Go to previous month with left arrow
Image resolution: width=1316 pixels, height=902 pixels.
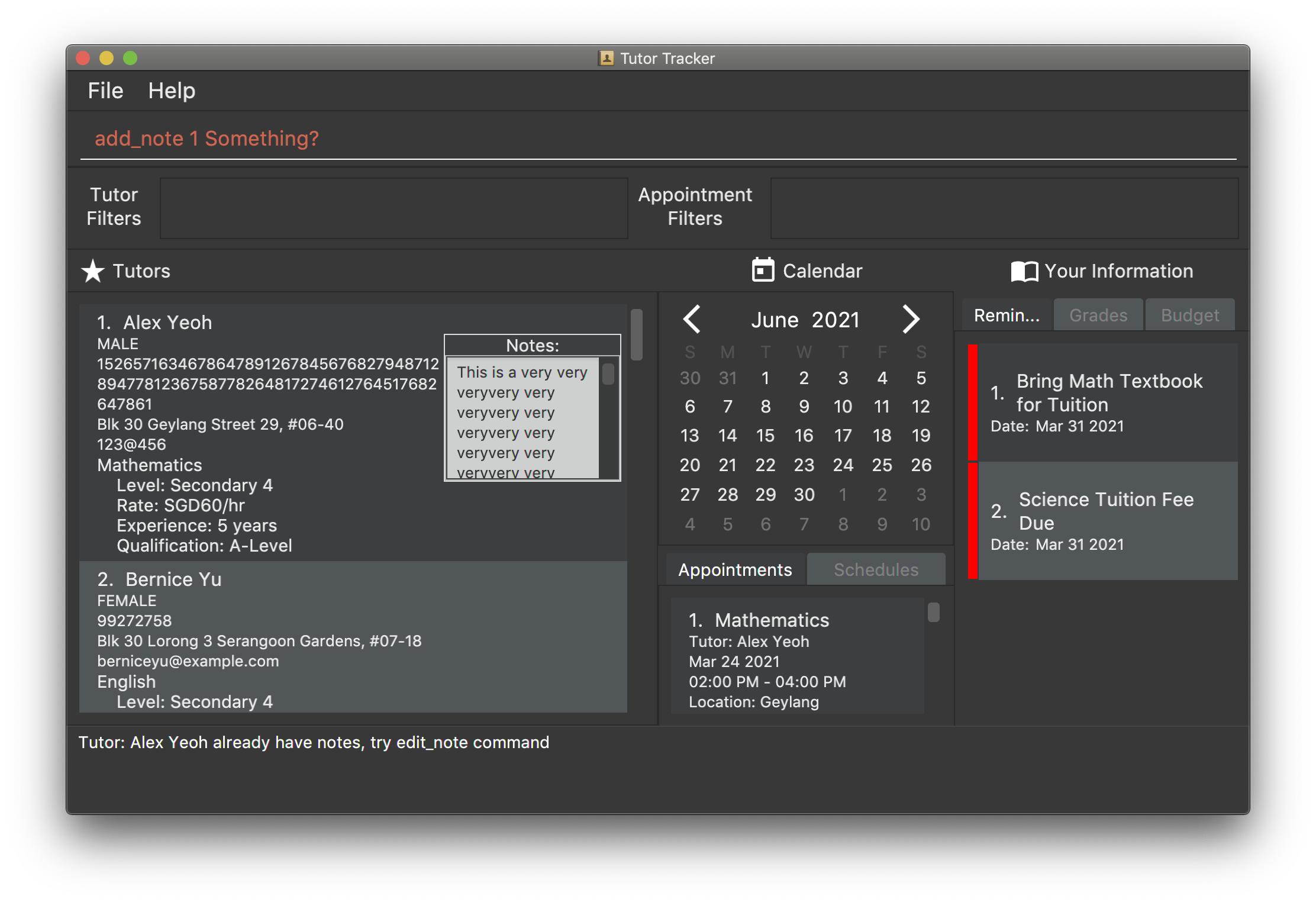tap(692, 320)
